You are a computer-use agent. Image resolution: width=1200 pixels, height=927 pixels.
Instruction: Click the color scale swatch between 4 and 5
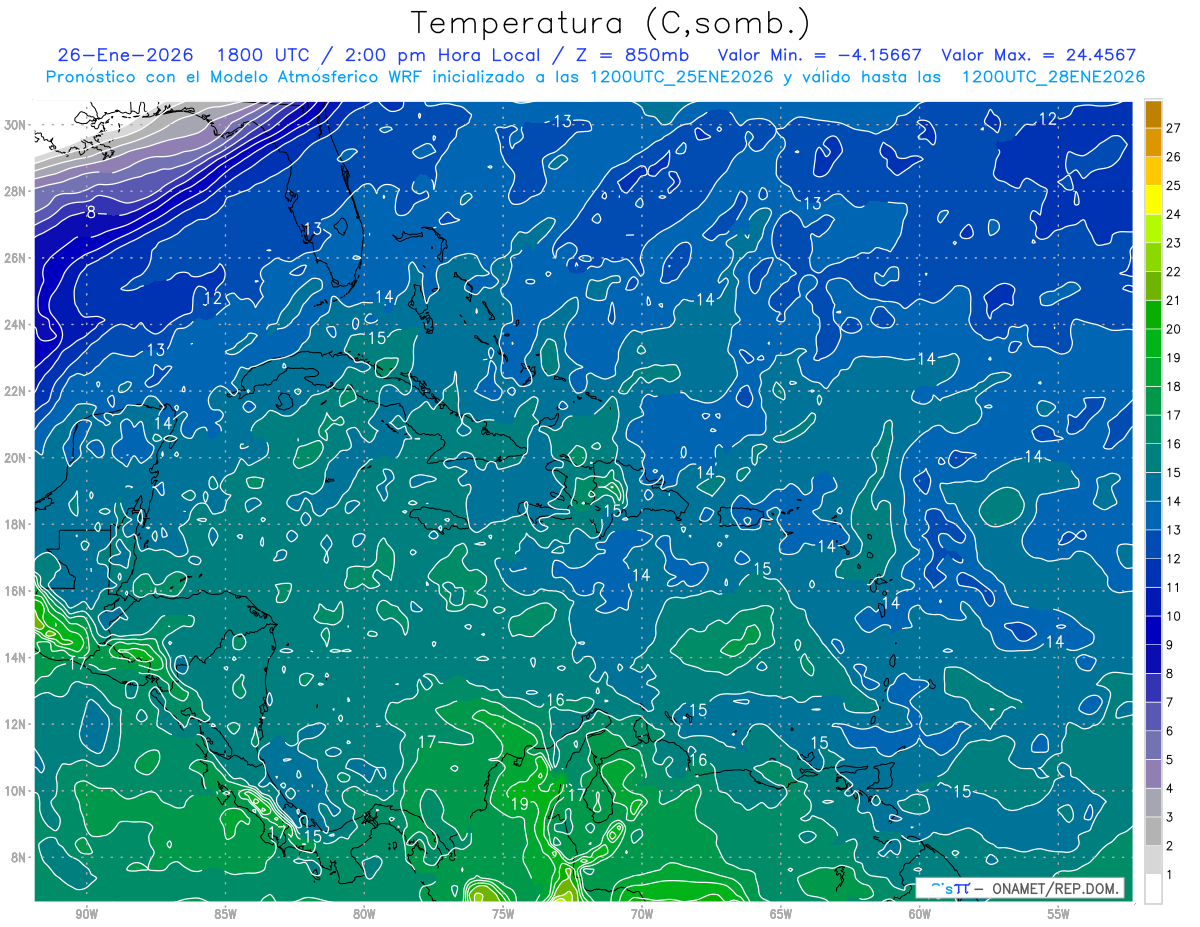pos(1153,774)
